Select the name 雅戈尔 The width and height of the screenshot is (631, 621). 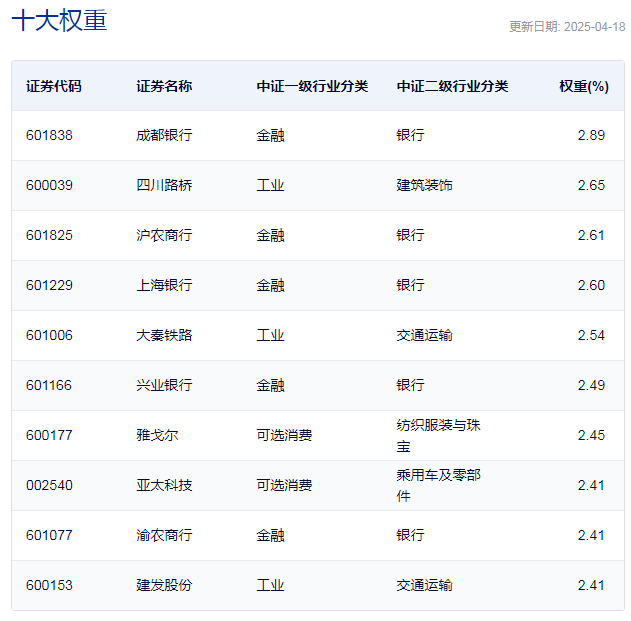(x=157, y=435)
